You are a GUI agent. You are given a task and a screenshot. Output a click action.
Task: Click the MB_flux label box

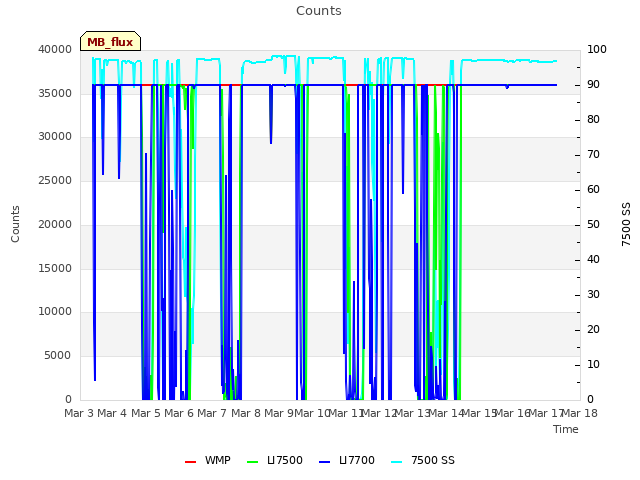(110, 41)
